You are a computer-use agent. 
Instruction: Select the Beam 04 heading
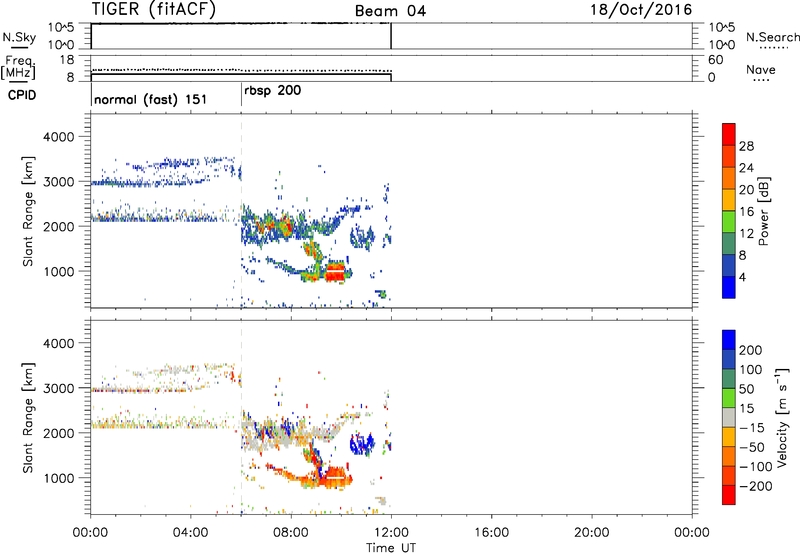tap(390, 11)
